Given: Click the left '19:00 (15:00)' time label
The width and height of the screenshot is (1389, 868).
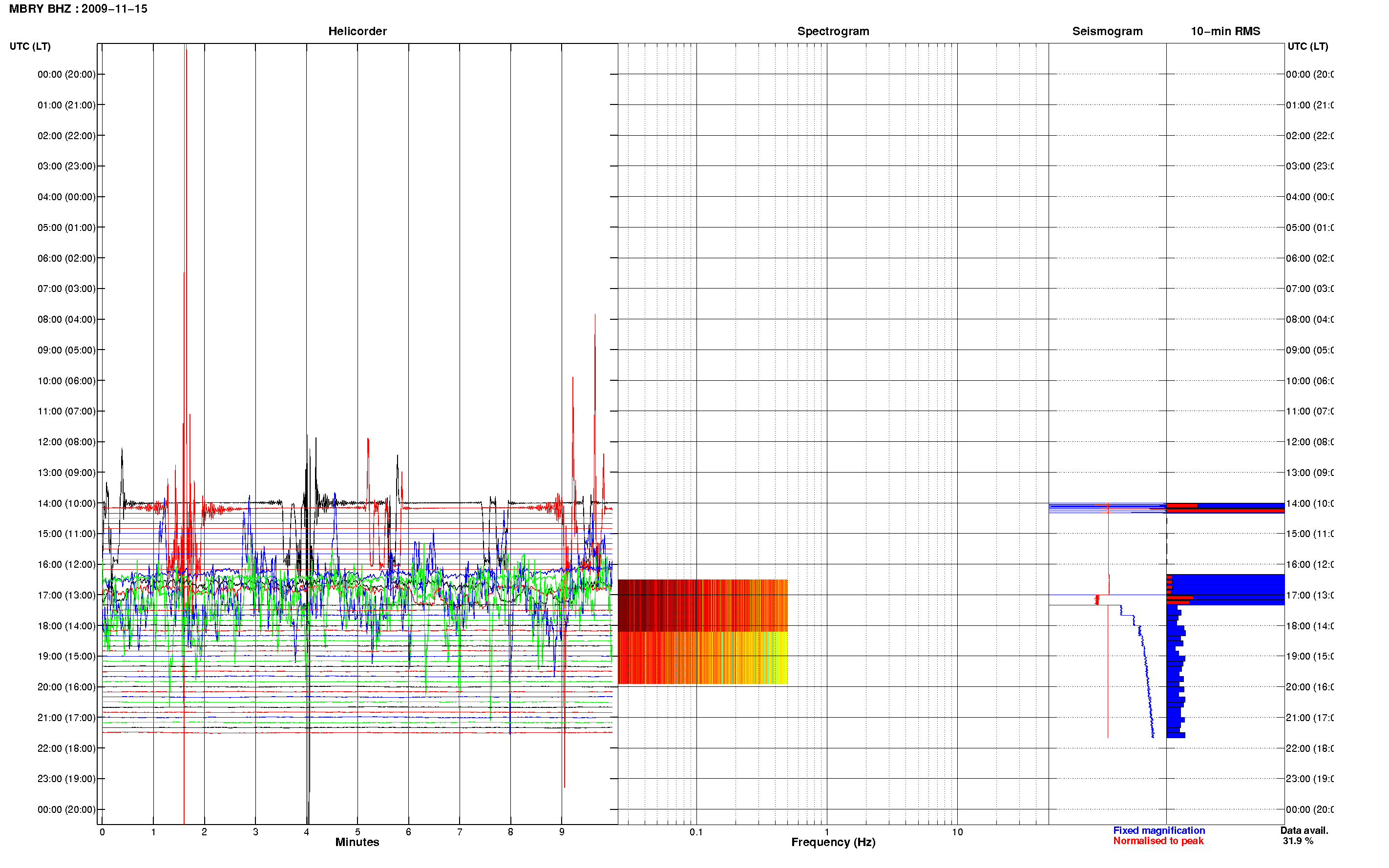Looking at the screenshot, I should (x=66, y=656).
